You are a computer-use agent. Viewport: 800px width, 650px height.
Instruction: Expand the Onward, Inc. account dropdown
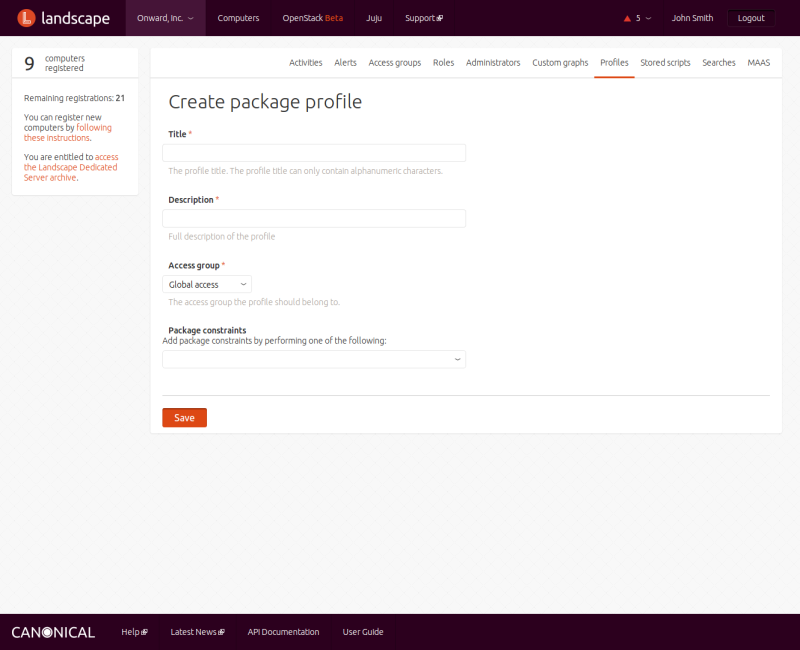click(x=165, y=18)
